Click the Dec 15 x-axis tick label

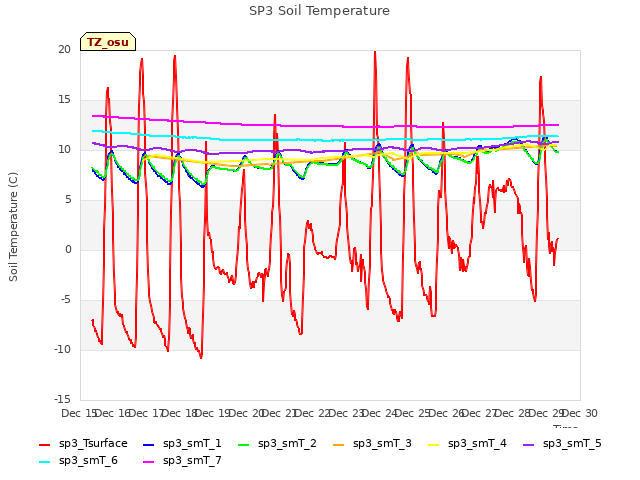point(78,413)
